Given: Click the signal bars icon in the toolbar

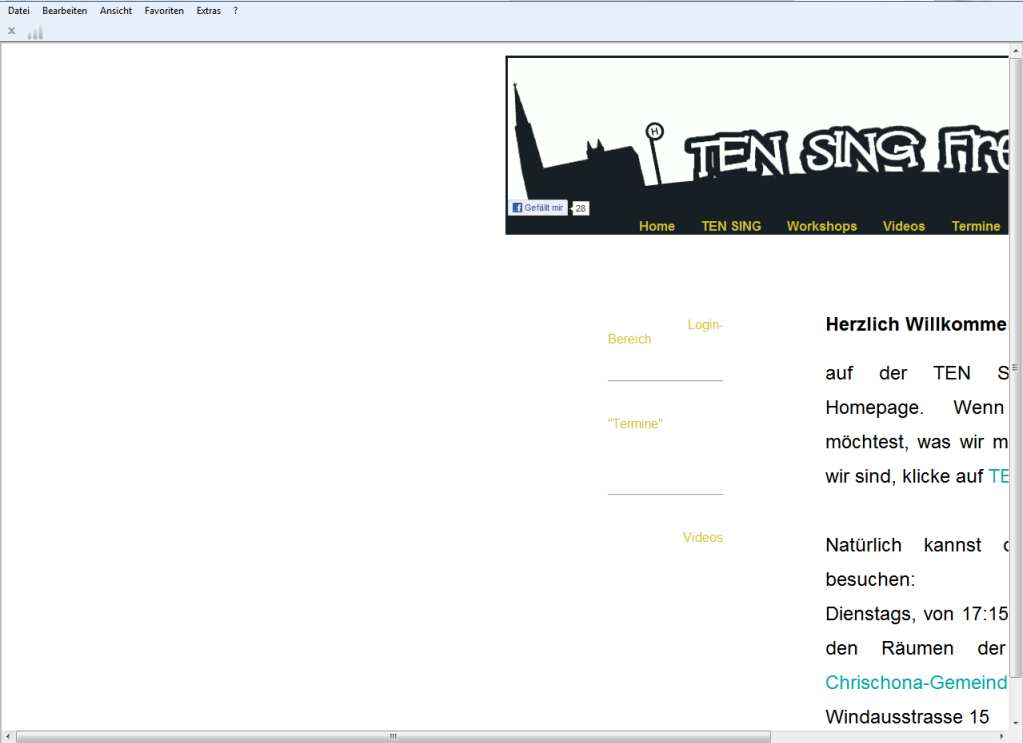Looking at the screenshot, I should (x=35, y=33).
